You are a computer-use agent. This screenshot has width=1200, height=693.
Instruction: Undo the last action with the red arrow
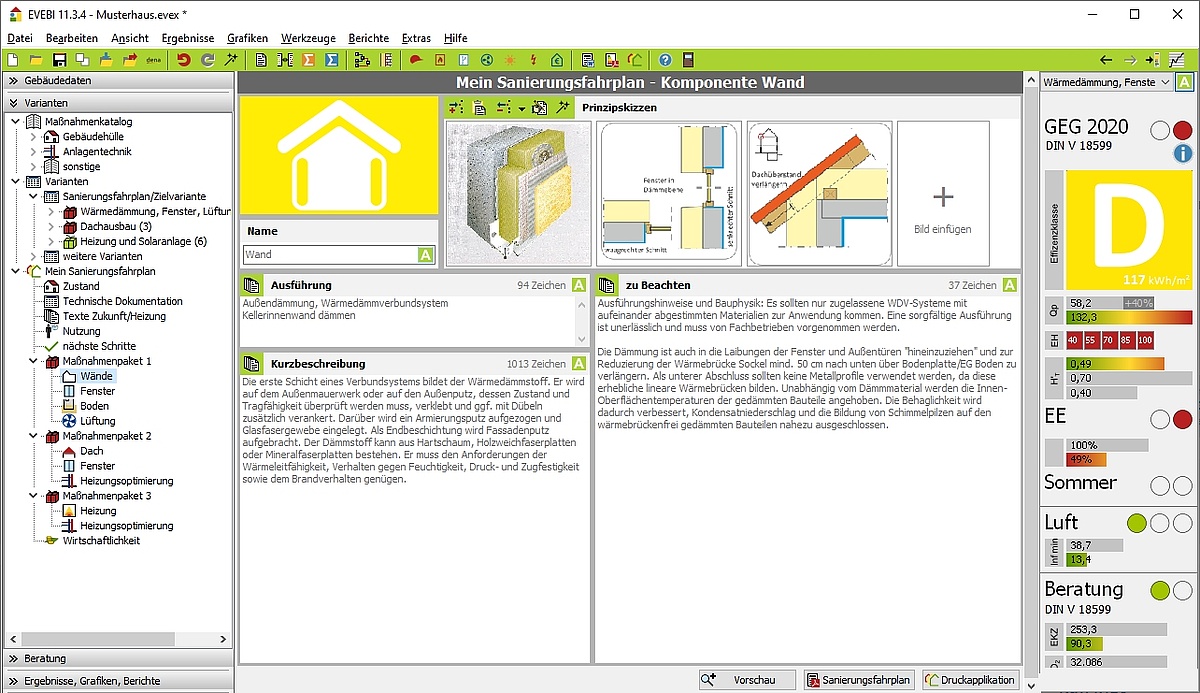pyautogui.click(x=184, y=60)
